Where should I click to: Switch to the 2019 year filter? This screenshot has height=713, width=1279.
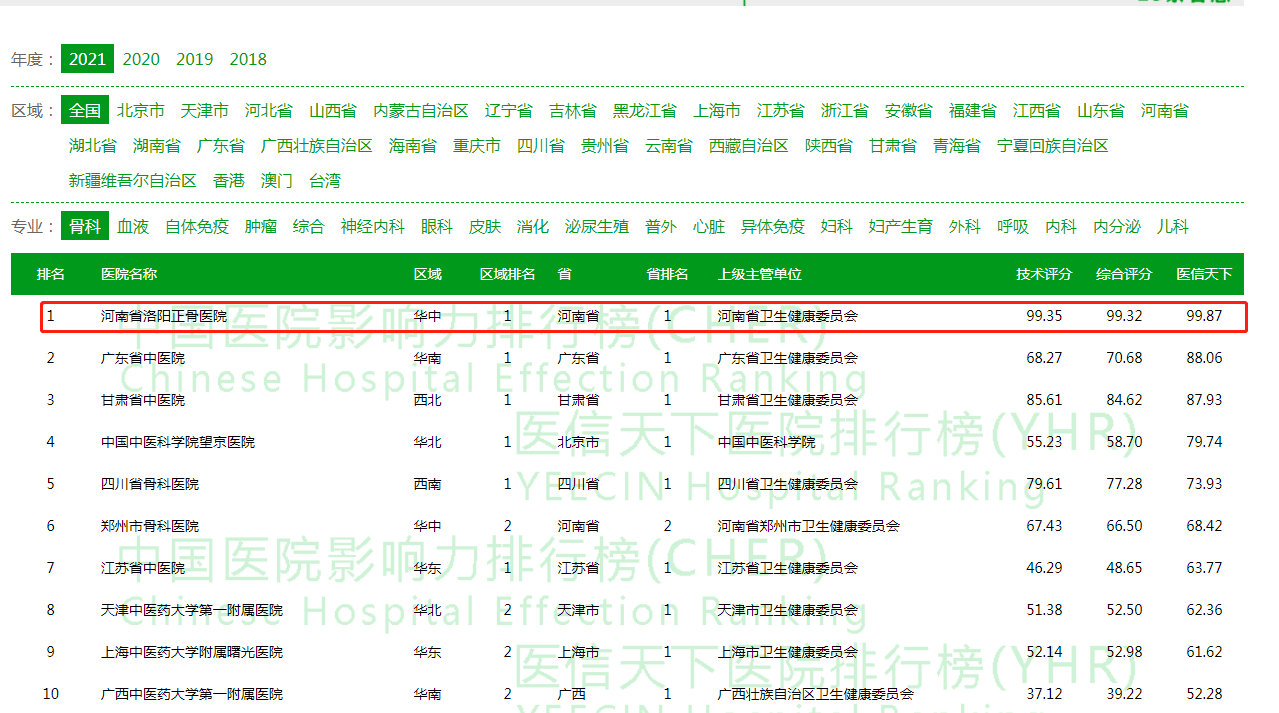coord(194,59)
